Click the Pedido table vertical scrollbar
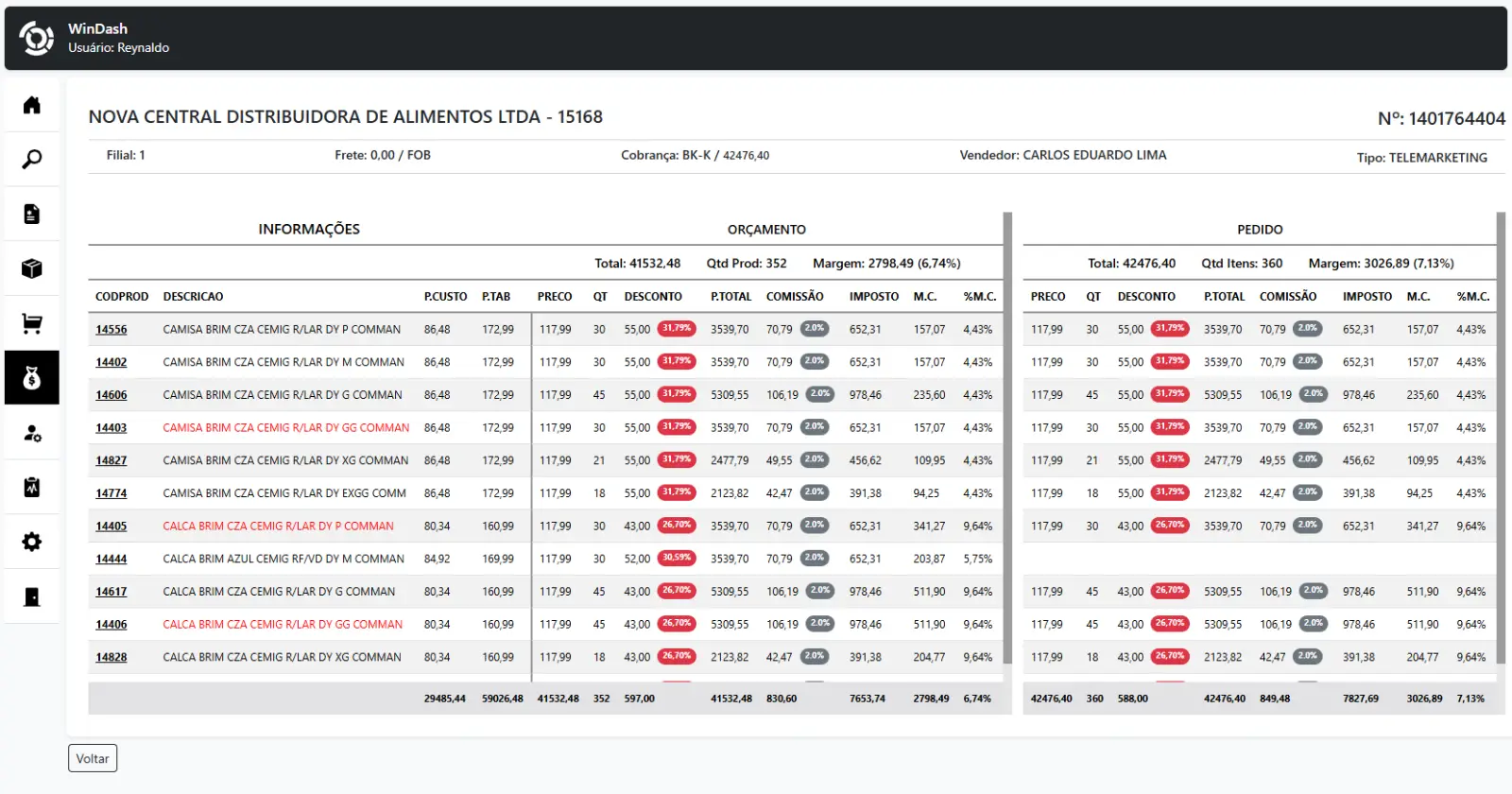1512x794 pixels. [x=1501, y=435]
